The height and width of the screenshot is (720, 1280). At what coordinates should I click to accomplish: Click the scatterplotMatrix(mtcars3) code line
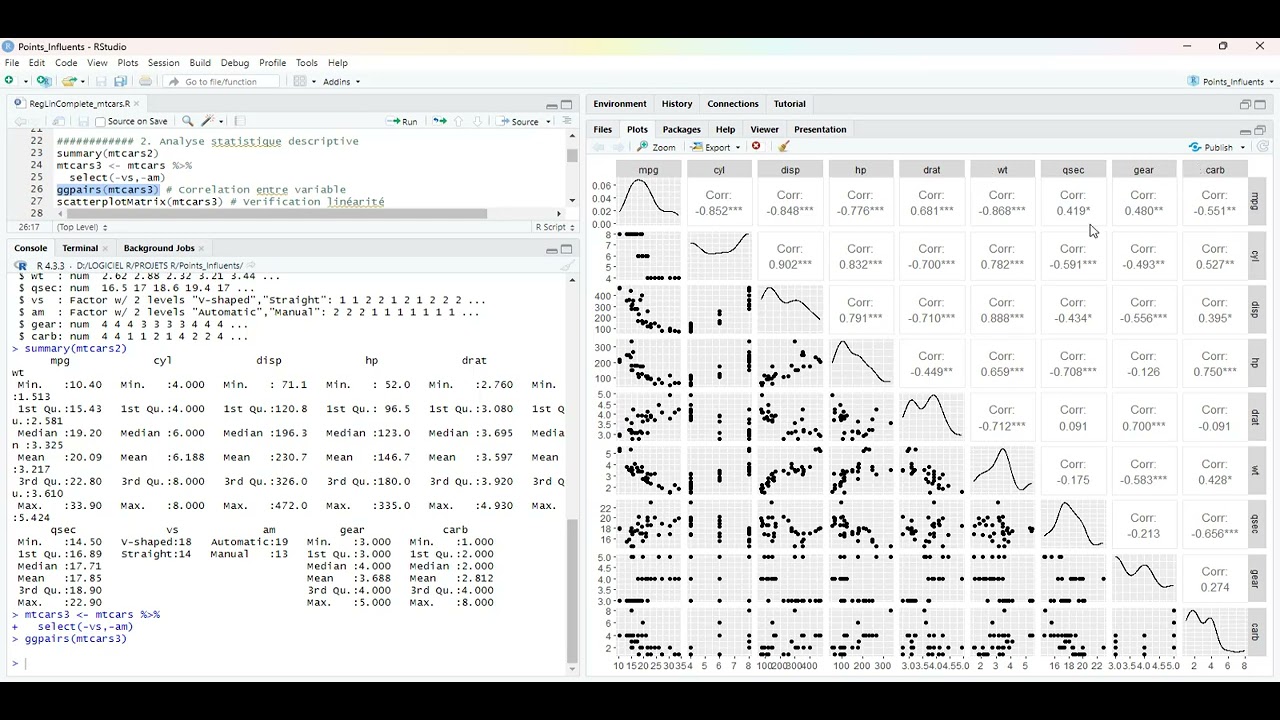click(x=220, y=201)
